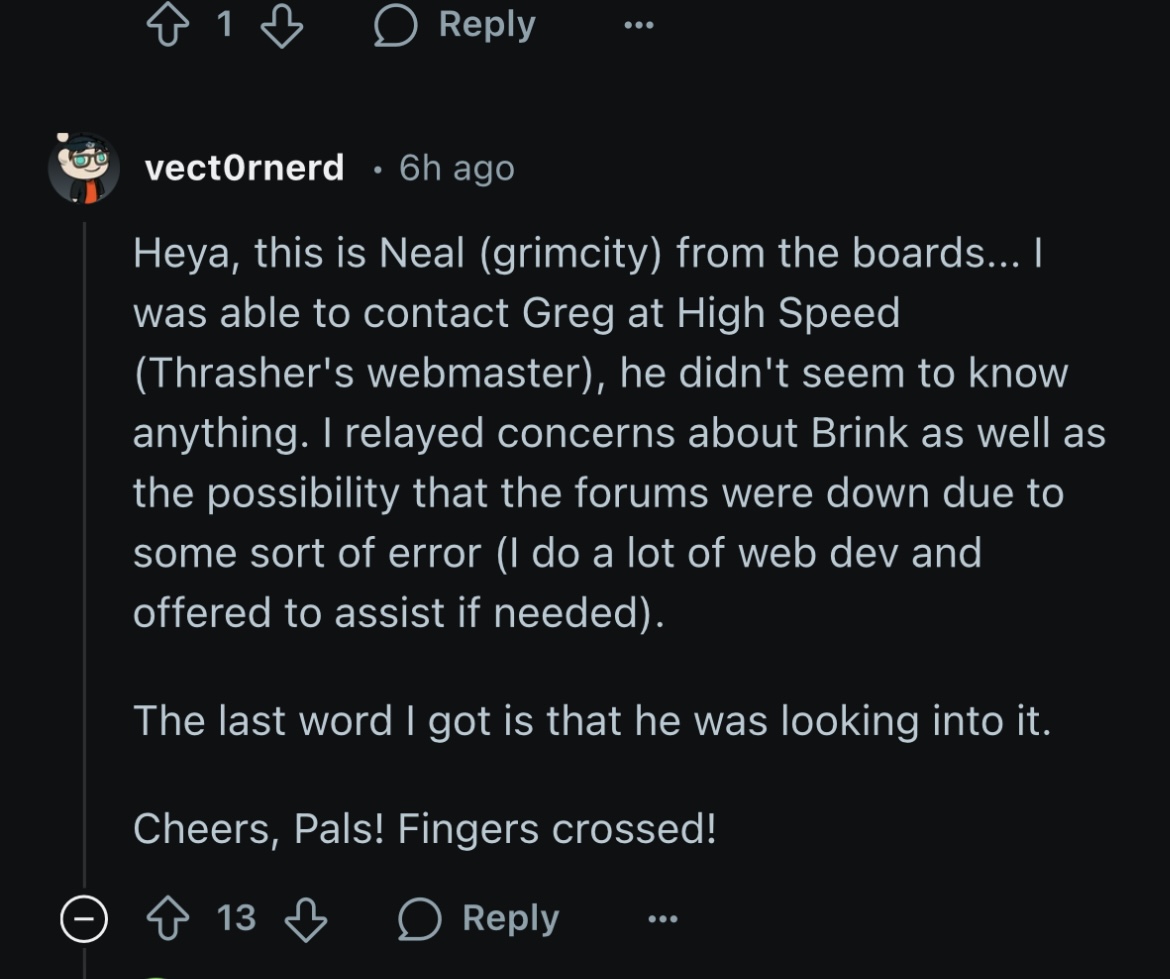The height and width of the screenshot is (979, 1170).
Task: Collapse vect0rnerd's thread with the minus button
Action: 84,919
